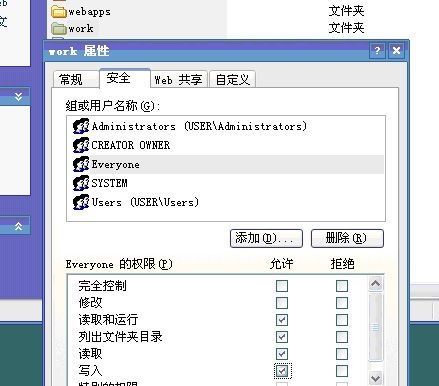439x386 pixels.
Task: Select the Administrators group icon
Action: [81, 126]
